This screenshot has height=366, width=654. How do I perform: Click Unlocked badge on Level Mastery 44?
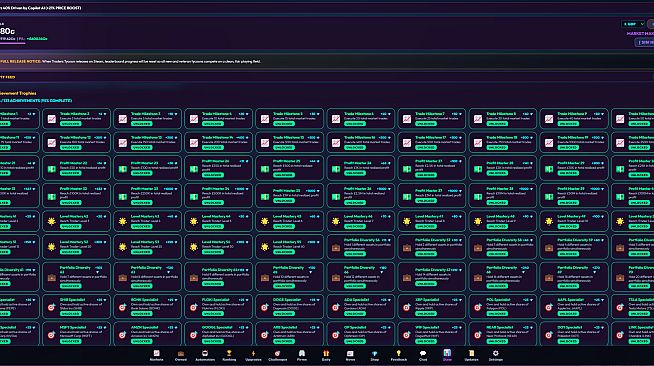tap(213, 226)
